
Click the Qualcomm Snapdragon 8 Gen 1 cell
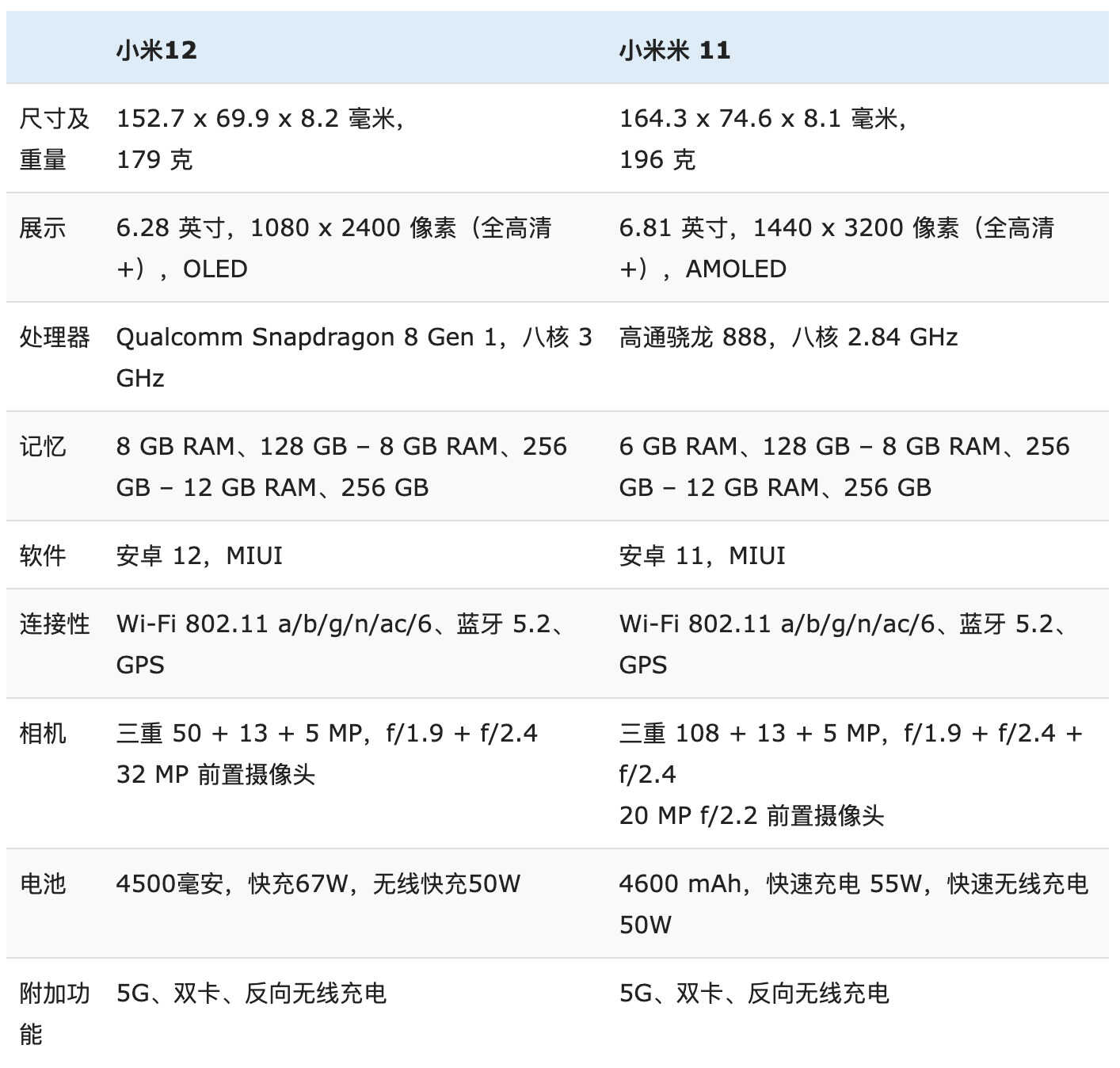tap(354, 357)
